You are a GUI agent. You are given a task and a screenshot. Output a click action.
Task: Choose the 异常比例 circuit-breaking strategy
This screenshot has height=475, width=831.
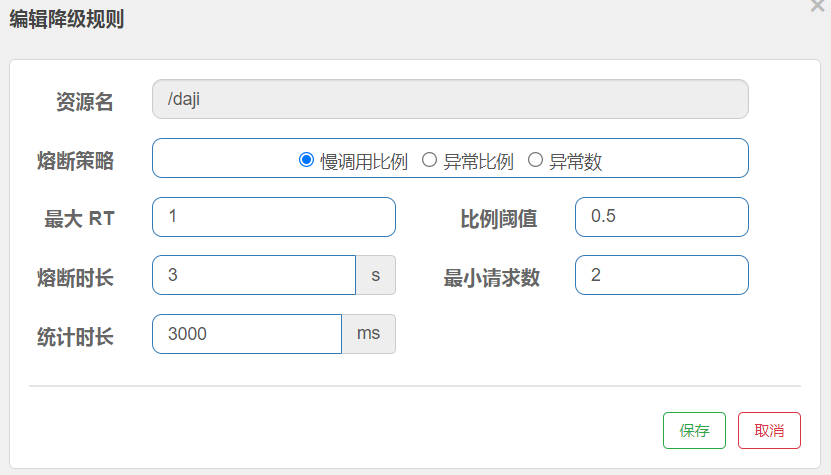point(429,160)
